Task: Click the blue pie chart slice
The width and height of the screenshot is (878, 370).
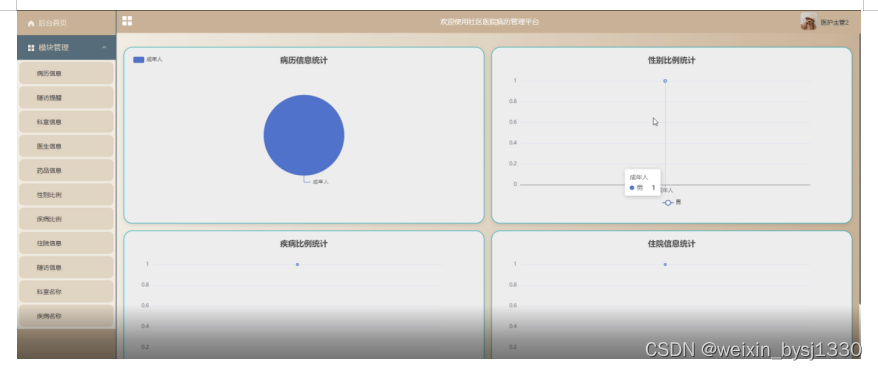Action: (304, 135)
